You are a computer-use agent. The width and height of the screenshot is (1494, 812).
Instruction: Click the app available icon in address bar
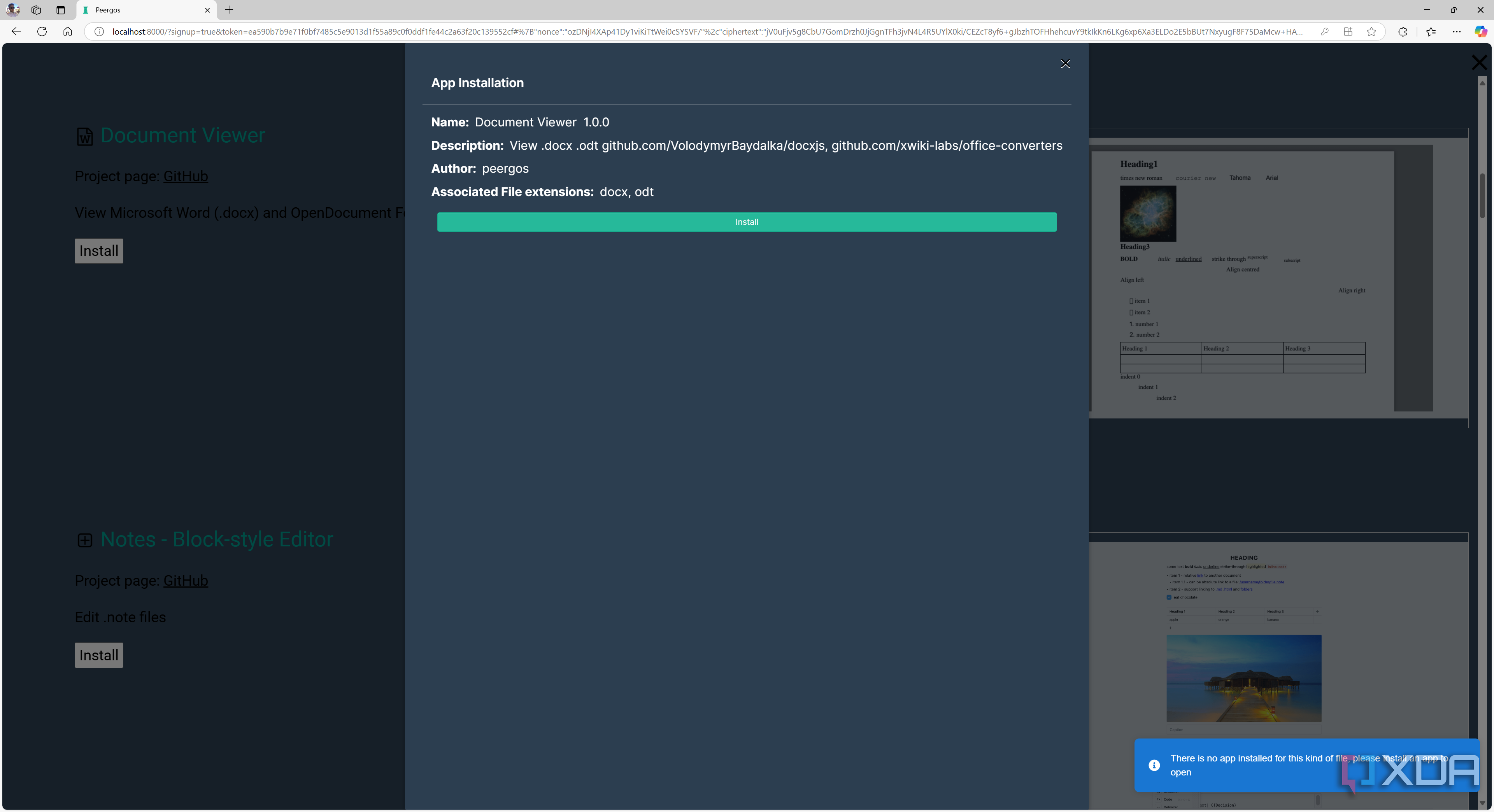1348,31
